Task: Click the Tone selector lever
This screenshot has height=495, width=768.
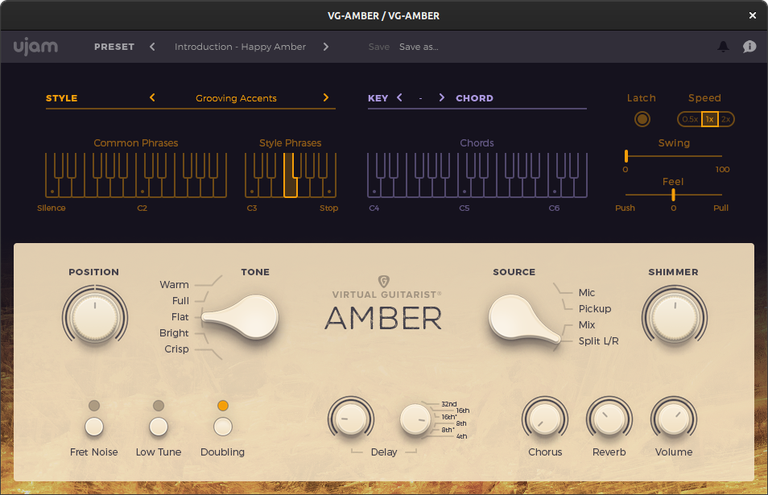Action: (x=240, y=317)
